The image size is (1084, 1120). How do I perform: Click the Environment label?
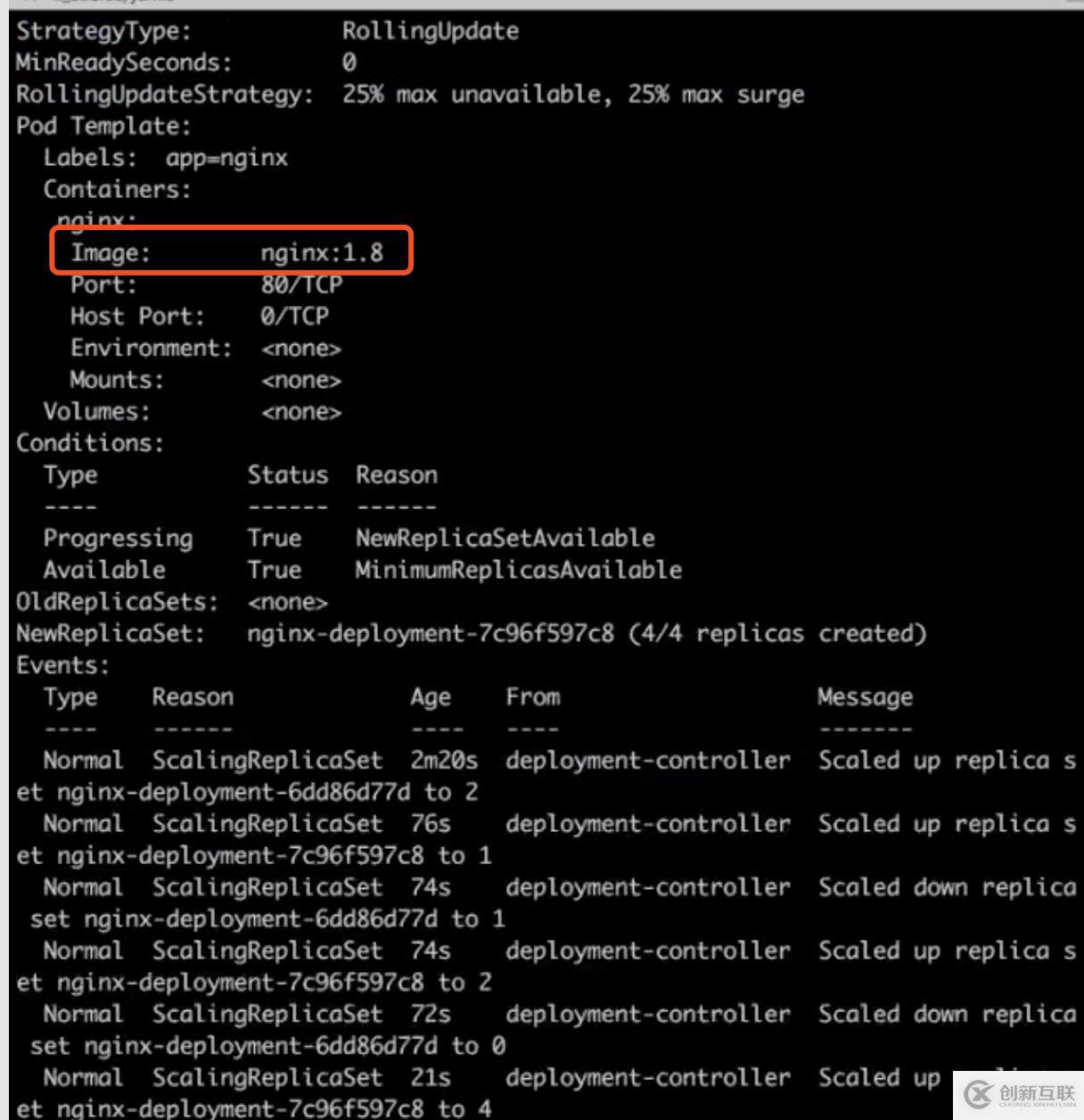[x=151, y=349]
